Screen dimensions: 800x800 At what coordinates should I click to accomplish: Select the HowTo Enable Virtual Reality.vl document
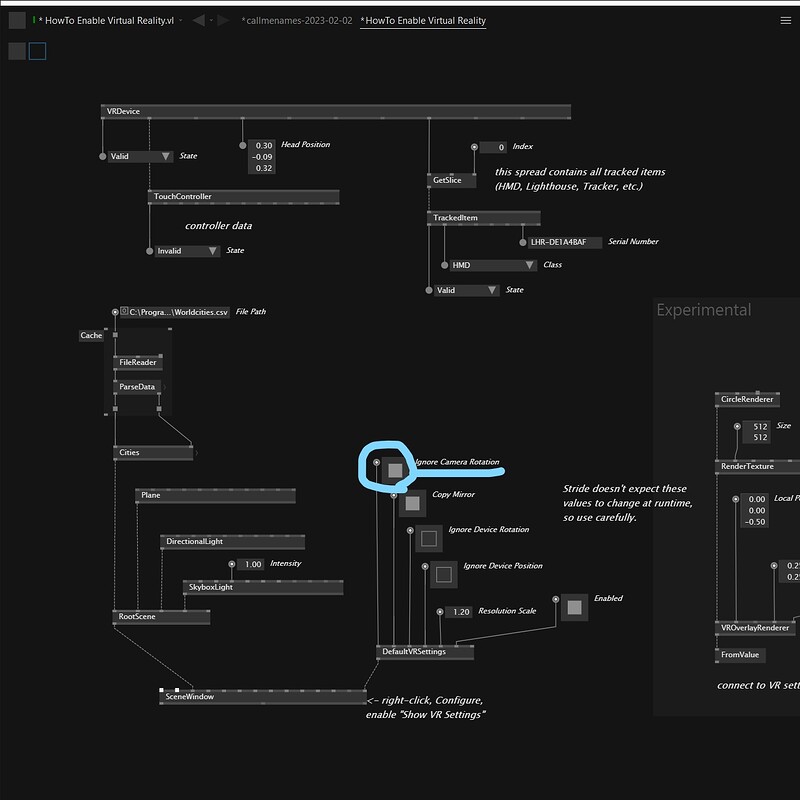click(107, 20)
